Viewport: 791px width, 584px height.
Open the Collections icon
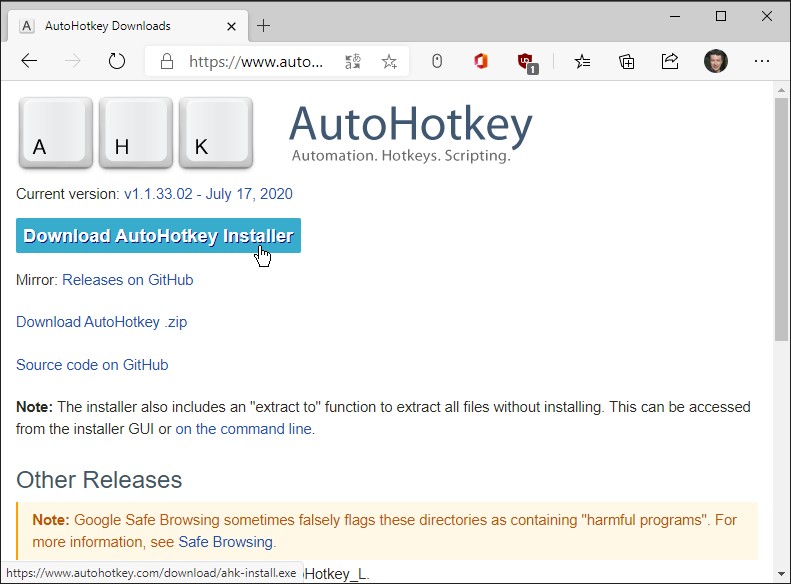(627, 61)
